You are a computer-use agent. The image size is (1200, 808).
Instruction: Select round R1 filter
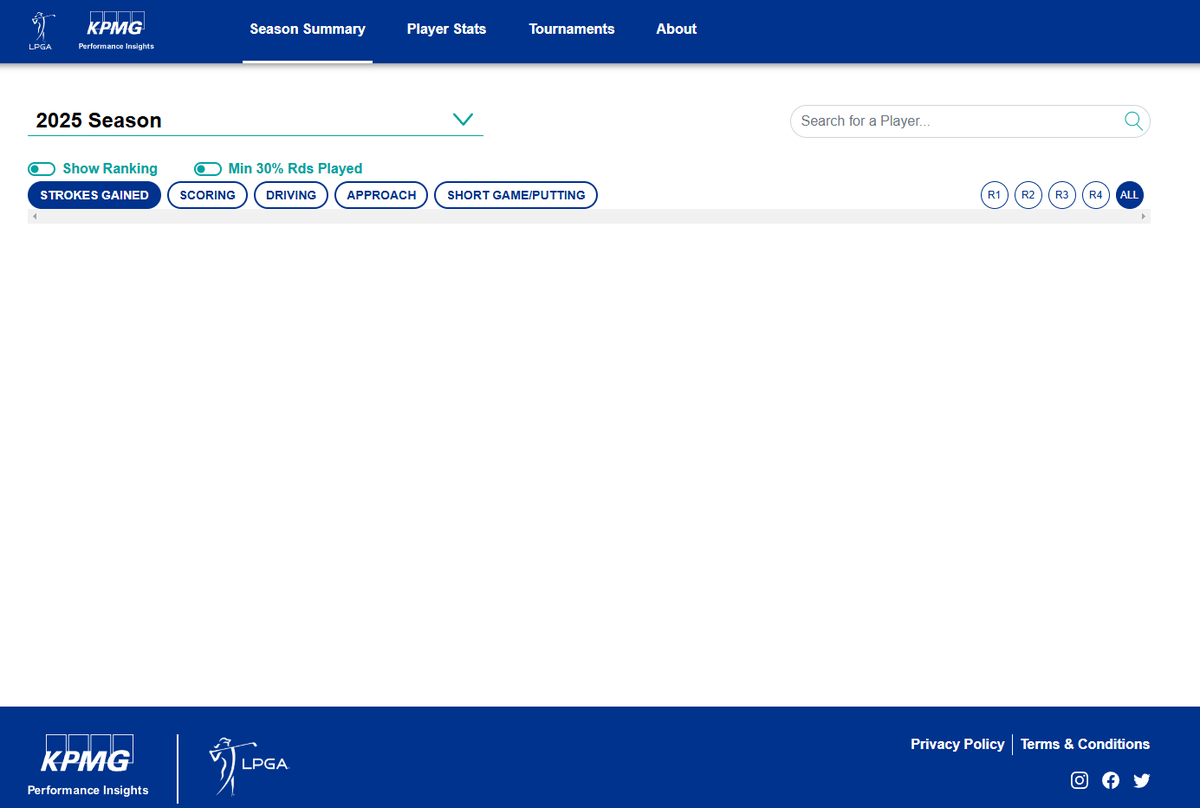(994, 195)
